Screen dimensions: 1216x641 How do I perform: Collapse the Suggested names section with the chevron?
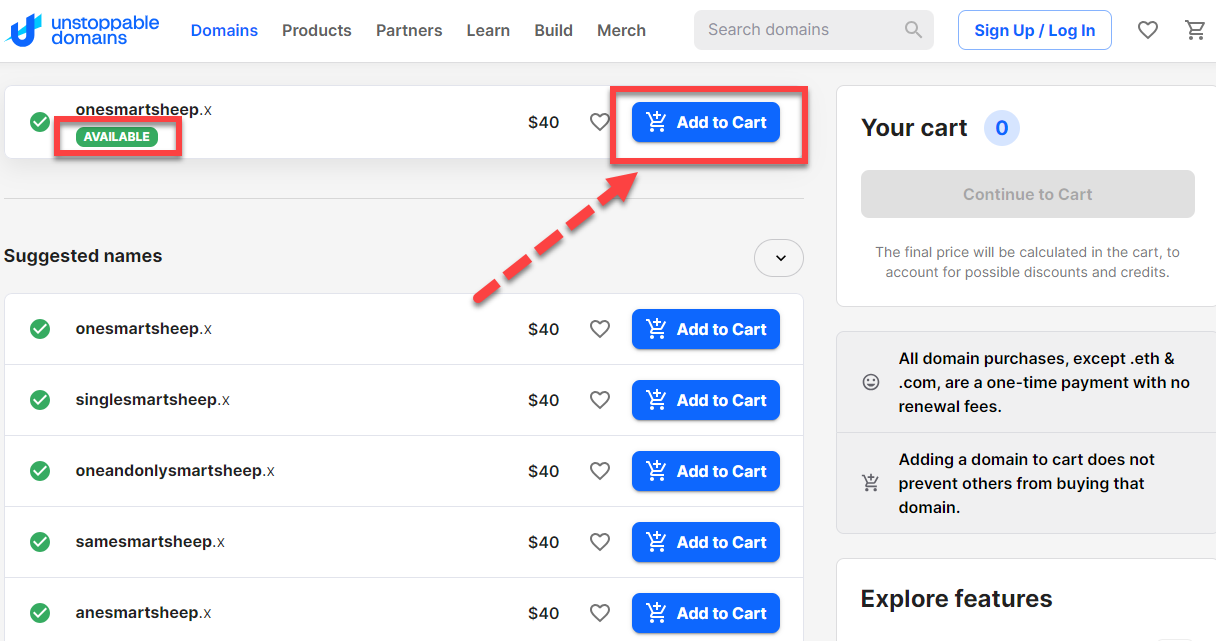tap(779, 258)
